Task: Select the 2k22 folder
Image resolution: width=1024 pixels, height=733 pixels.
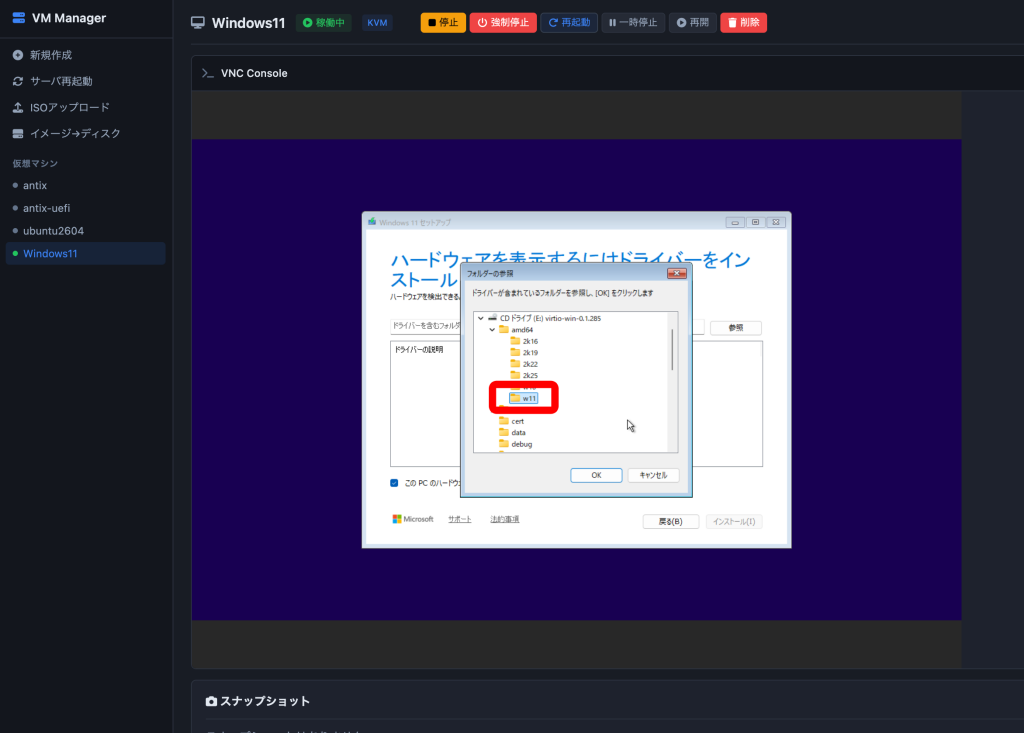Action: click(530, 364)
